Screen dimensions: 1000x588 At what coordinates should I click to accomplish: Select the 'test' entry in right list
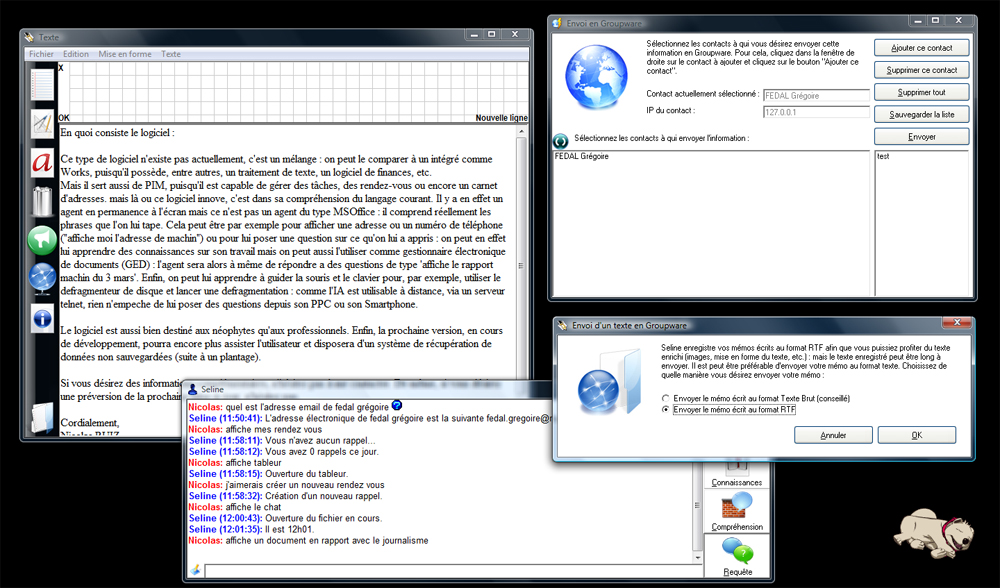point(883,156)
